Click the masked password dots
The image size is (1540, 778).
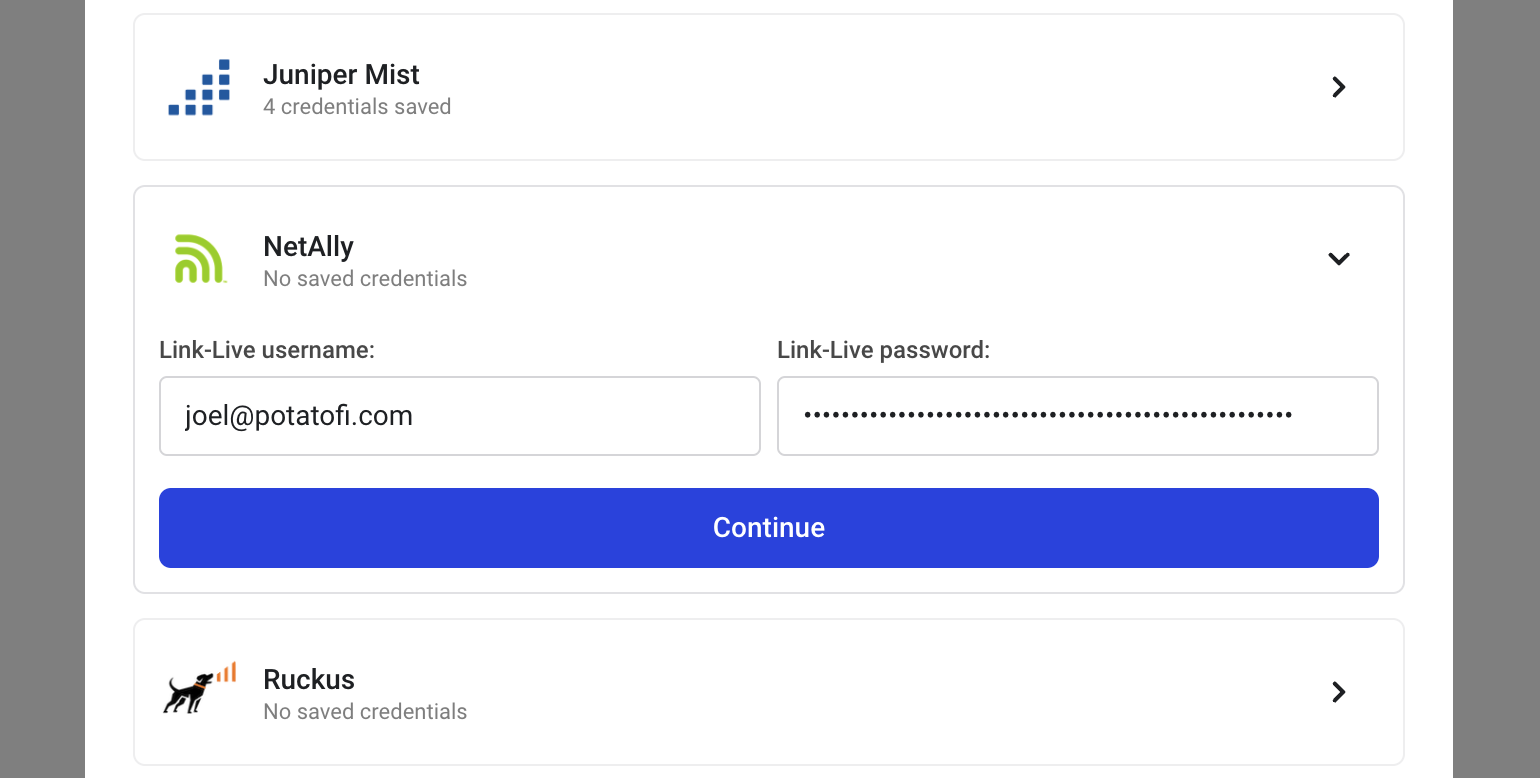pos(1047,415)
